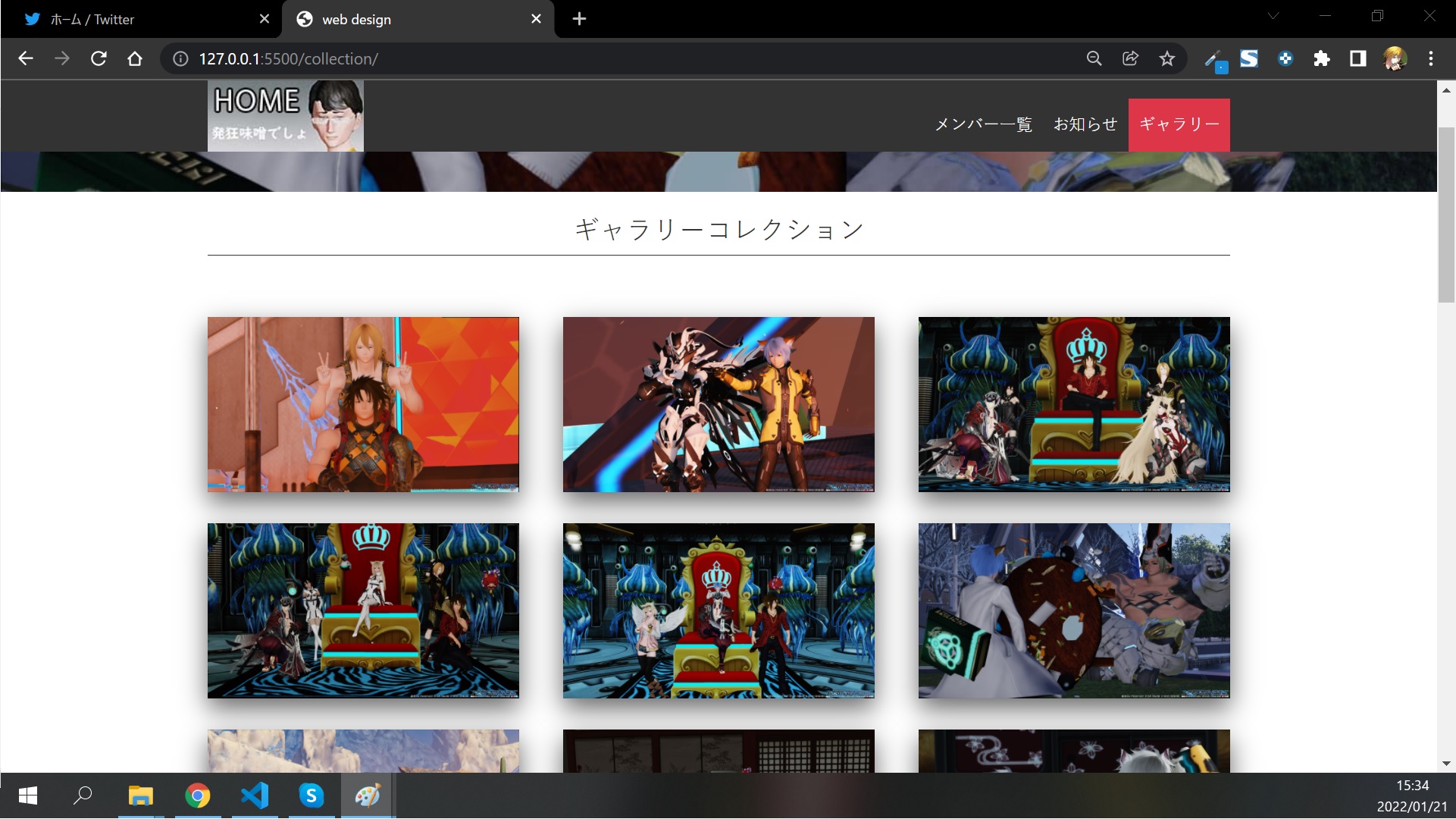Open thumbnail with fox-eared girl on throne

(363, 610)
